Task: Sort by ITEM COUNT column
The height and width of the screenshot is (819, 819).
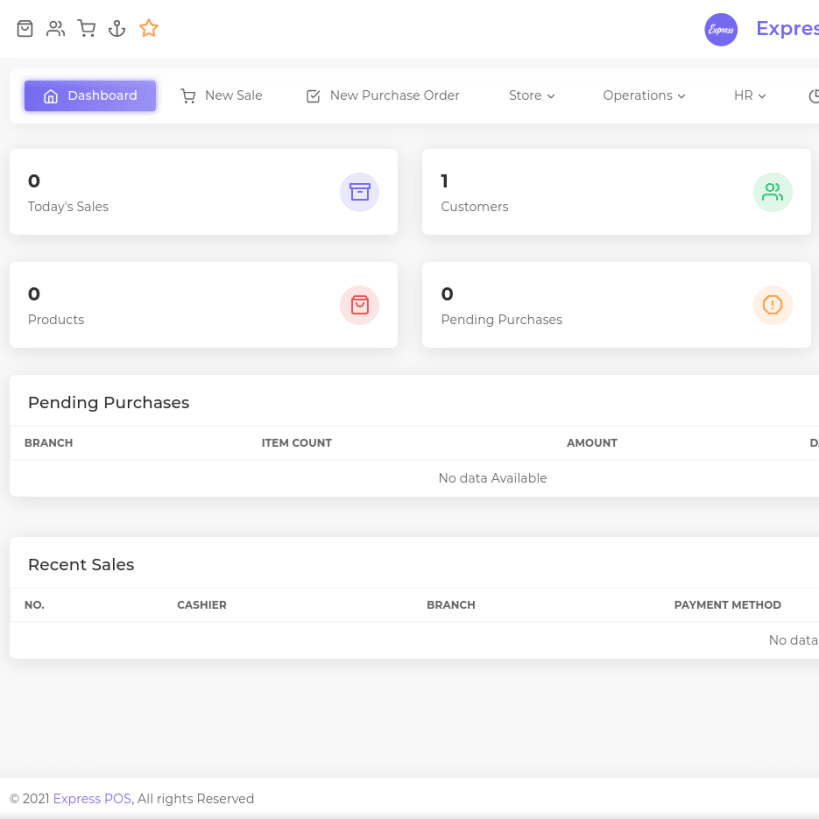Action: click(x=297, y=443)
